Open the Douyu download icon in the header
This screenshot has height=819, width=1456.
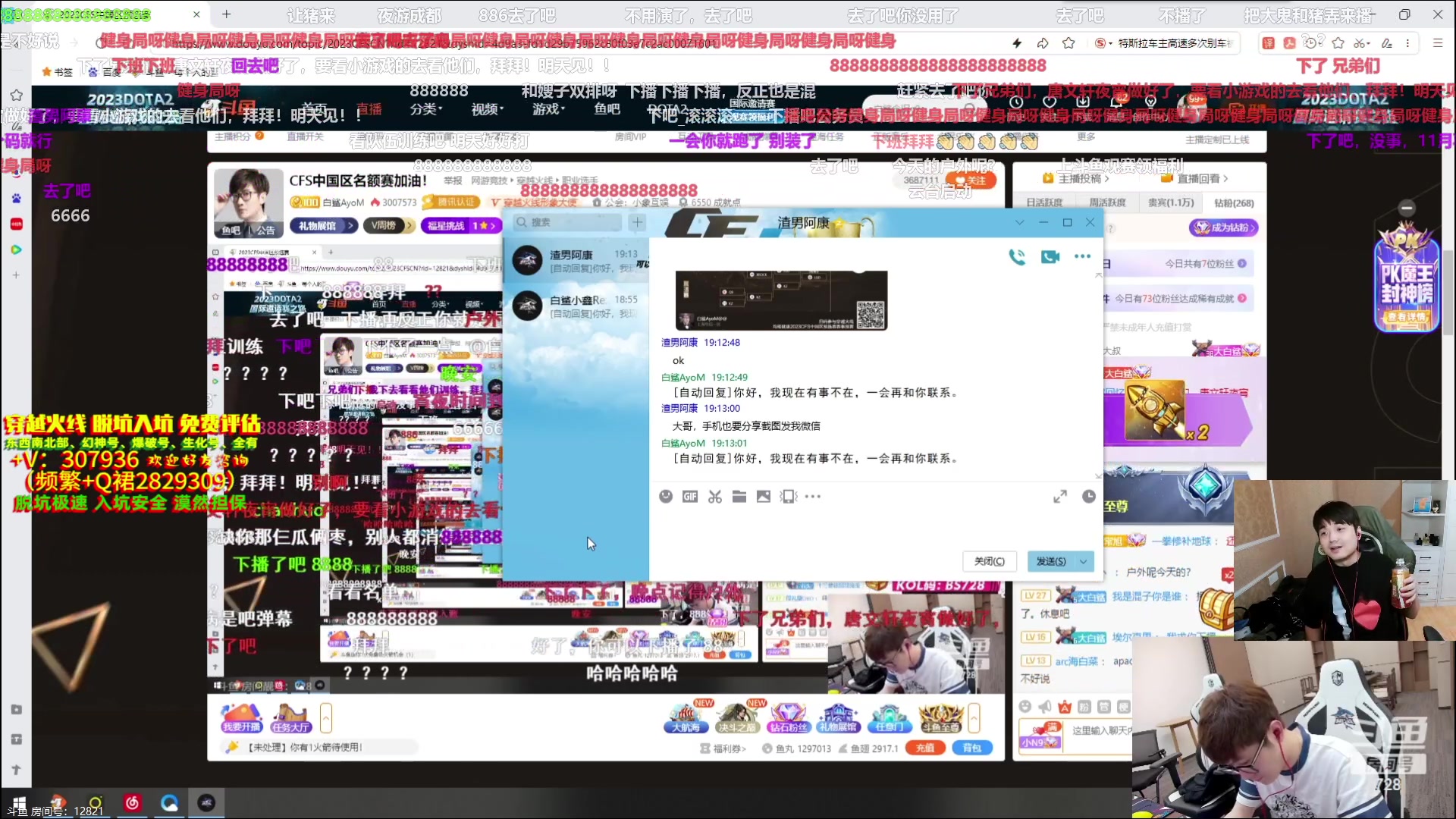(1083, 102)
